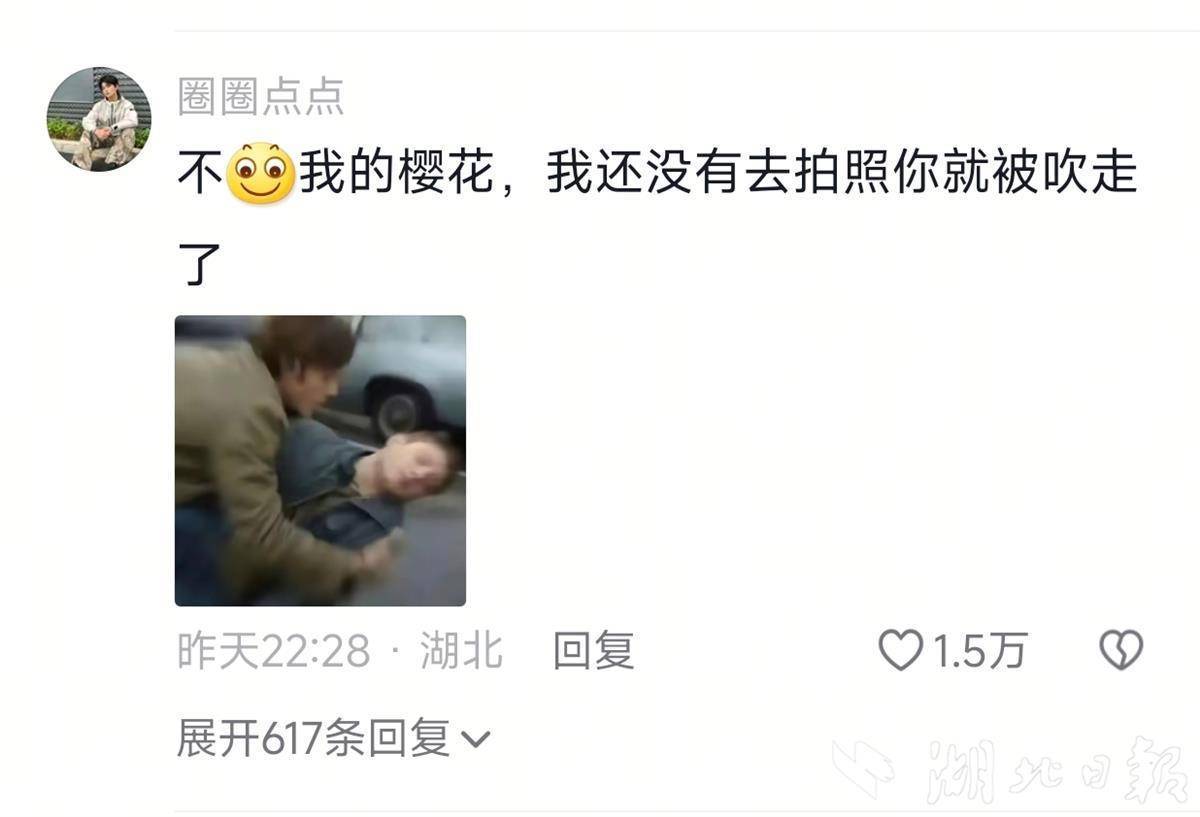The image size is (1200, 817).
Task: Click the 1.5万 like count
Action: pos(979,652)
